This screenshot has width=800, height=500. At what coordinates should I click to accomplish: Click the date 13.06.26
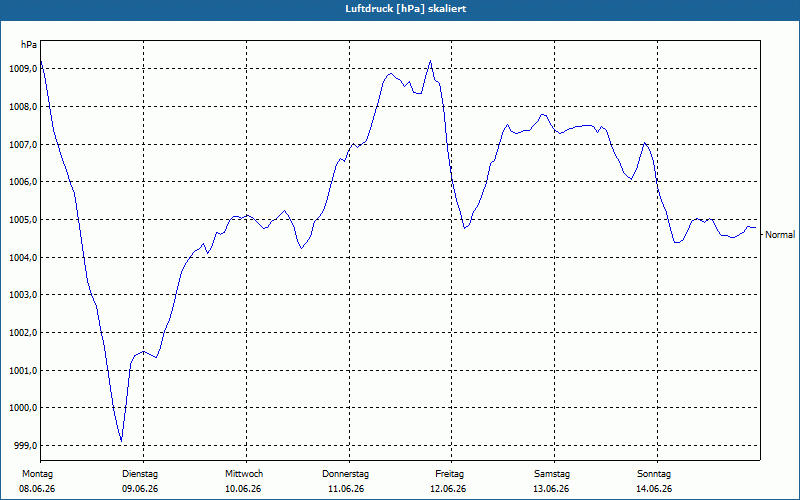(x=551, y=489)
